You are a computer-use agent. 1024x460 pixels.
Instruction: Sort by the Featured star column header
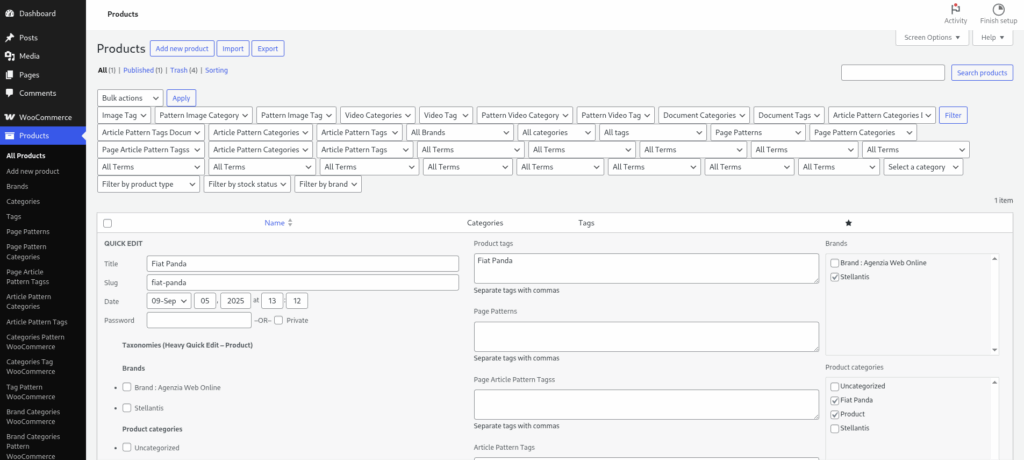click(x=848, y=223)
